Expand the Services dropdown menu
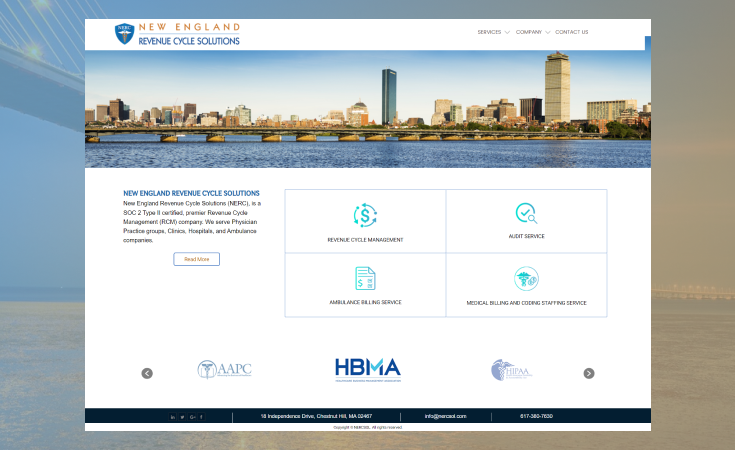735x450 pixels. pos(493,32)
